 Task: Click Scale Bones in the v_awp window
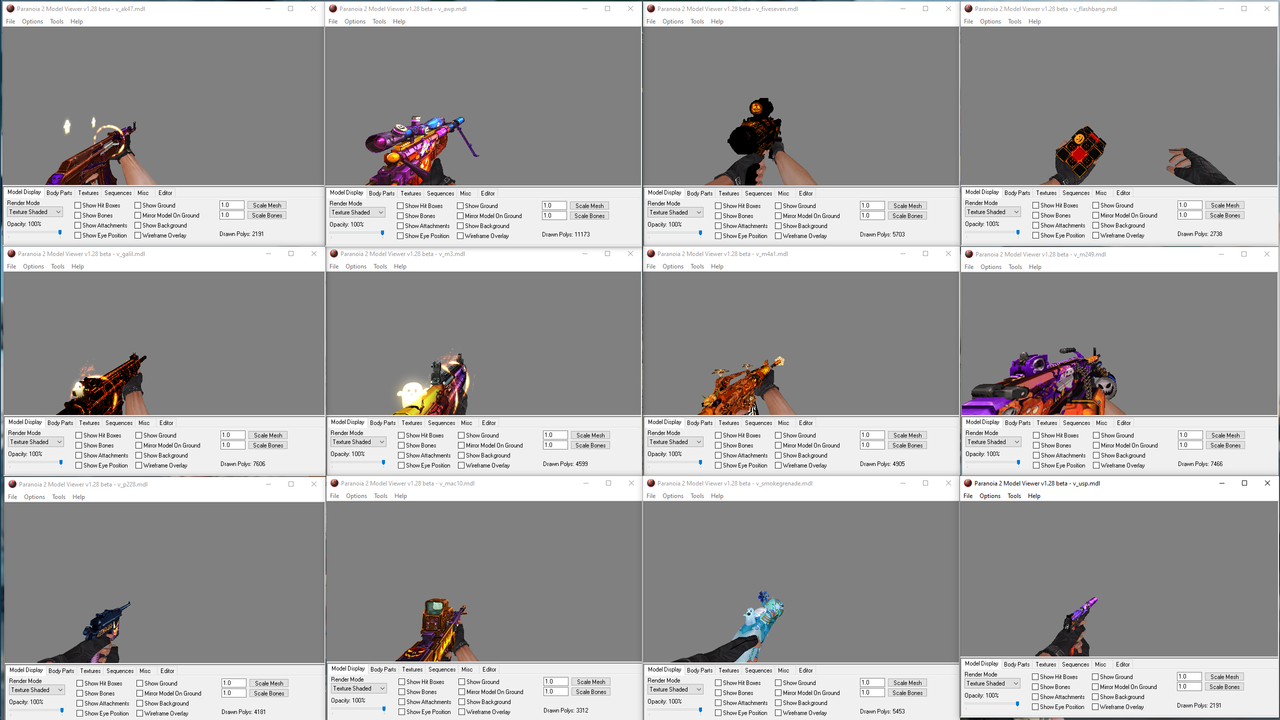pyautogui.click(x=590, y=216)
